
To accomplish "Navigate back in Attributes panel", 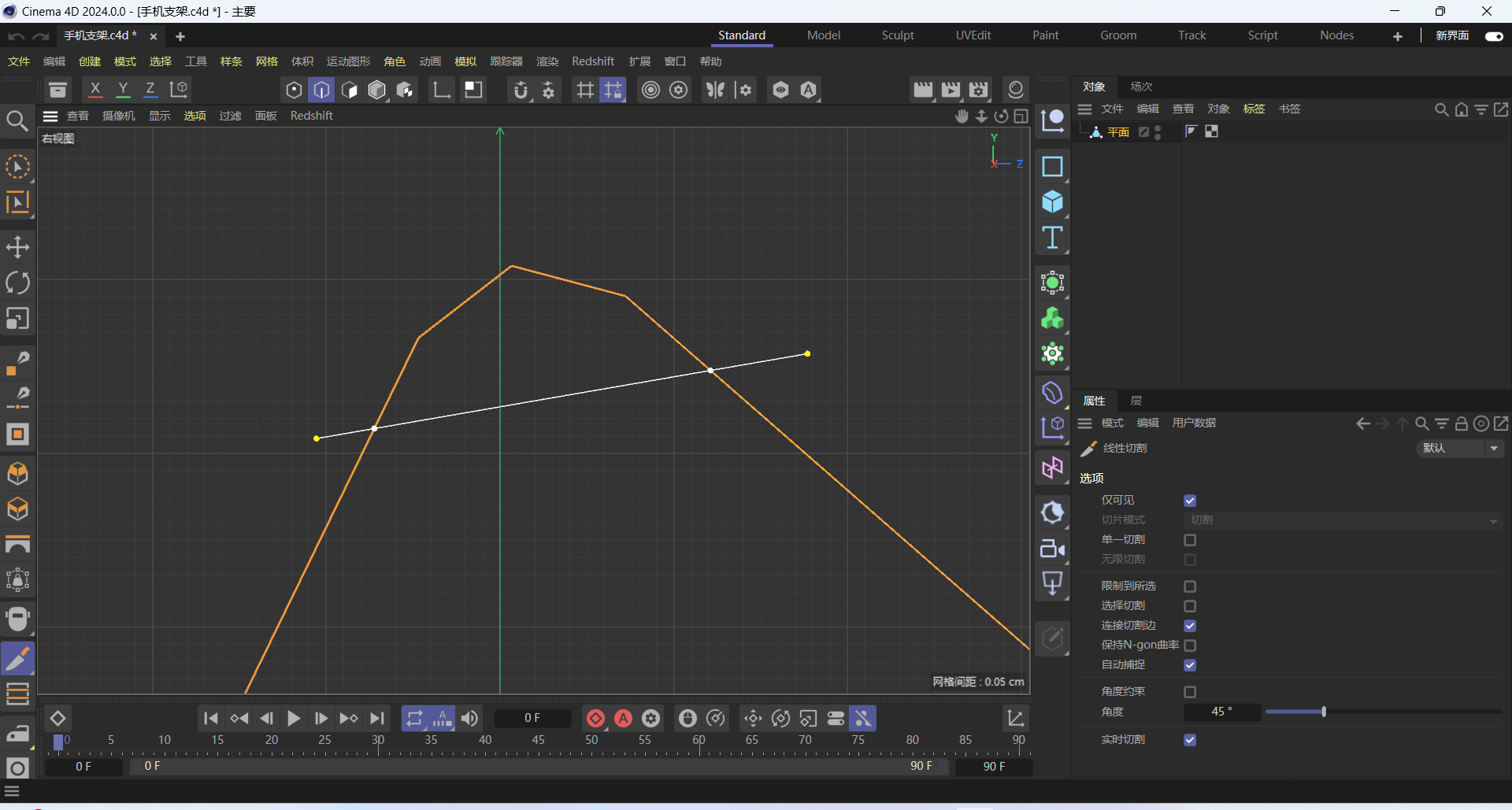I will [1362, 423].
